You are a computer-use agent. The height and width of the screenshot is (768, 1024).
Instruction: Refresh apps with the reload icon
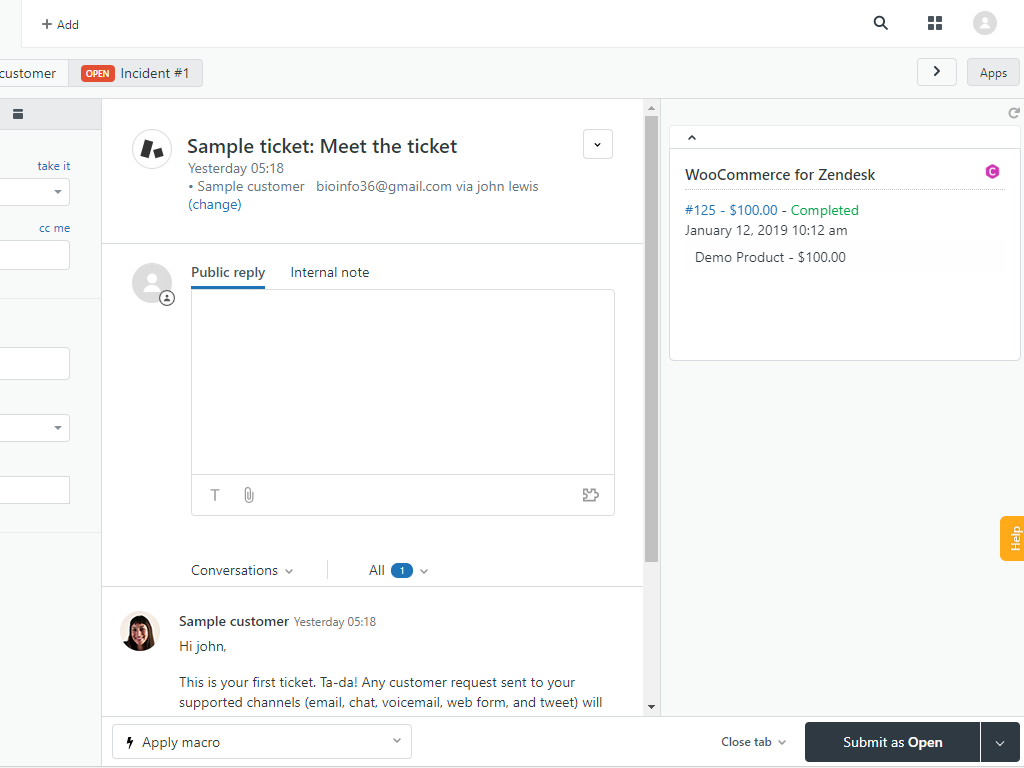(1013, 114)
